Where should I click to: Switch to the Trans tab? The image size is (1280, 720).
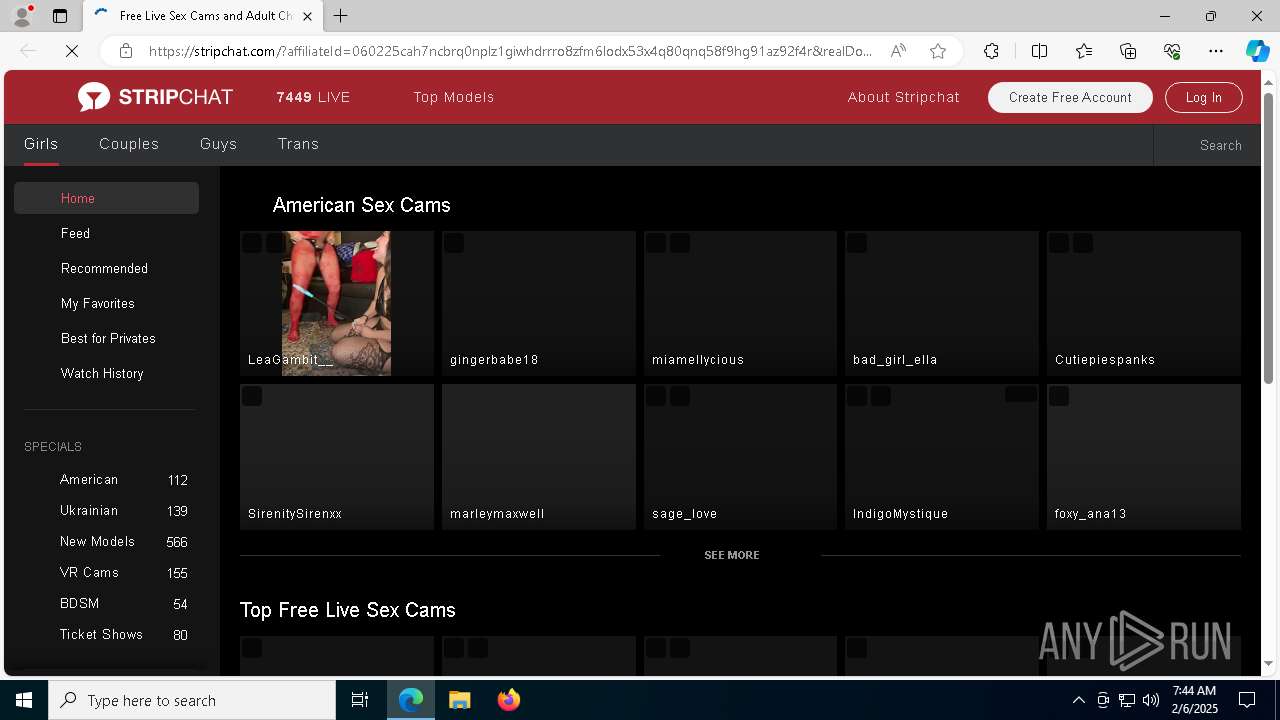pyautogui.click(x=298, y=144)
